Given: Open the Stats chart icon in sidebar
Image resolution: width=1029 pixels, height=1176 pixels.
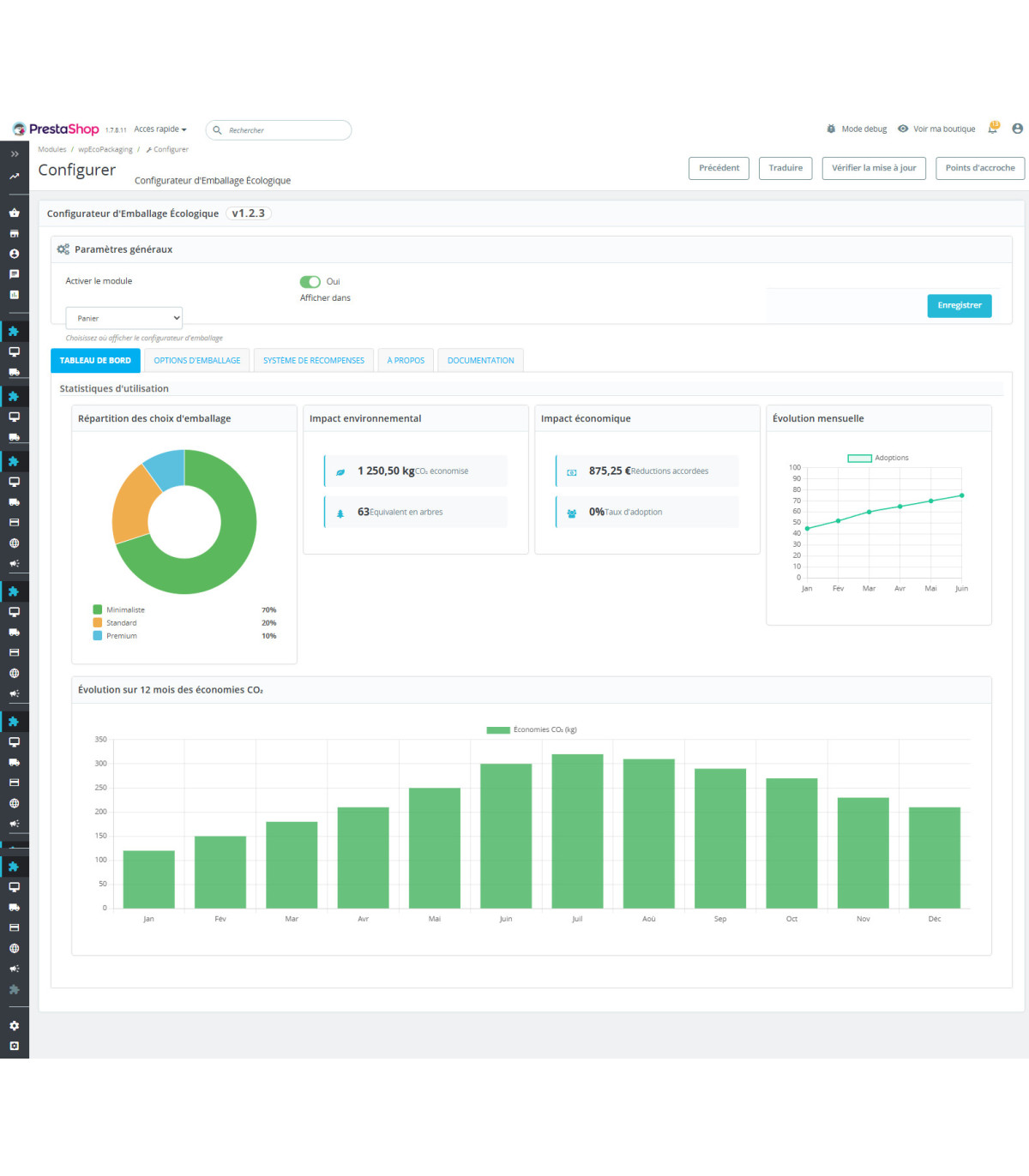Looking at the screenshot, I should 14,295.
